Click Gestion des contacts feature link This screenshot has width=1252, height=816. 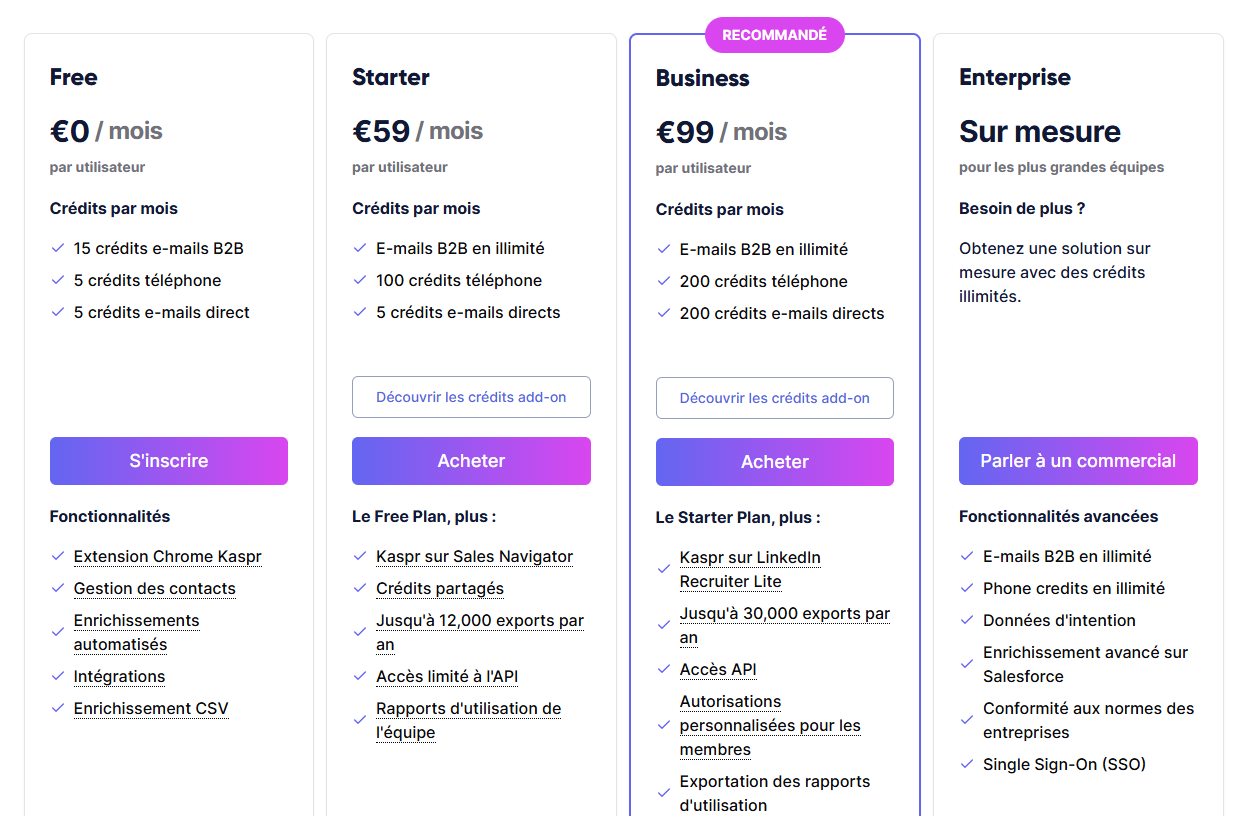[155, 589]
